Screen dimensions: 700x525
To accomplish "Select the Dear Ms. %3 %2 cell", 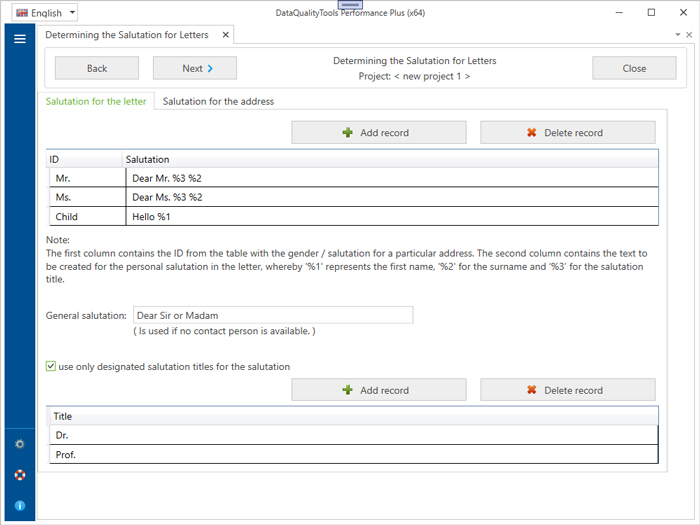I will [390, 197].
